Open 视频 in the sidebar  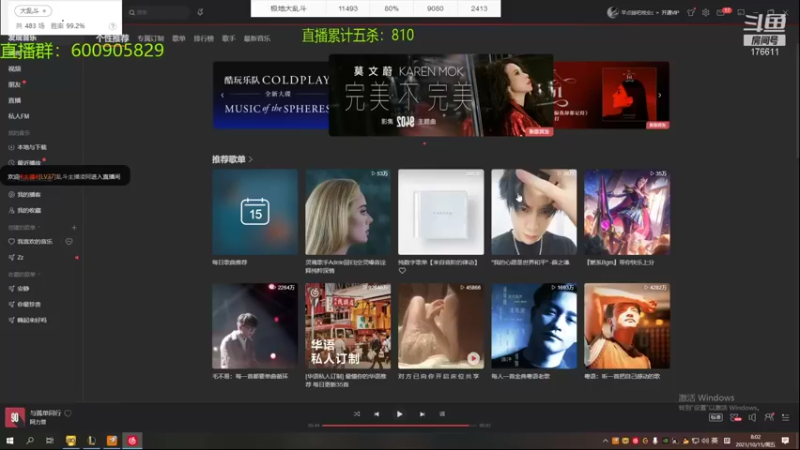coord(14,68)
